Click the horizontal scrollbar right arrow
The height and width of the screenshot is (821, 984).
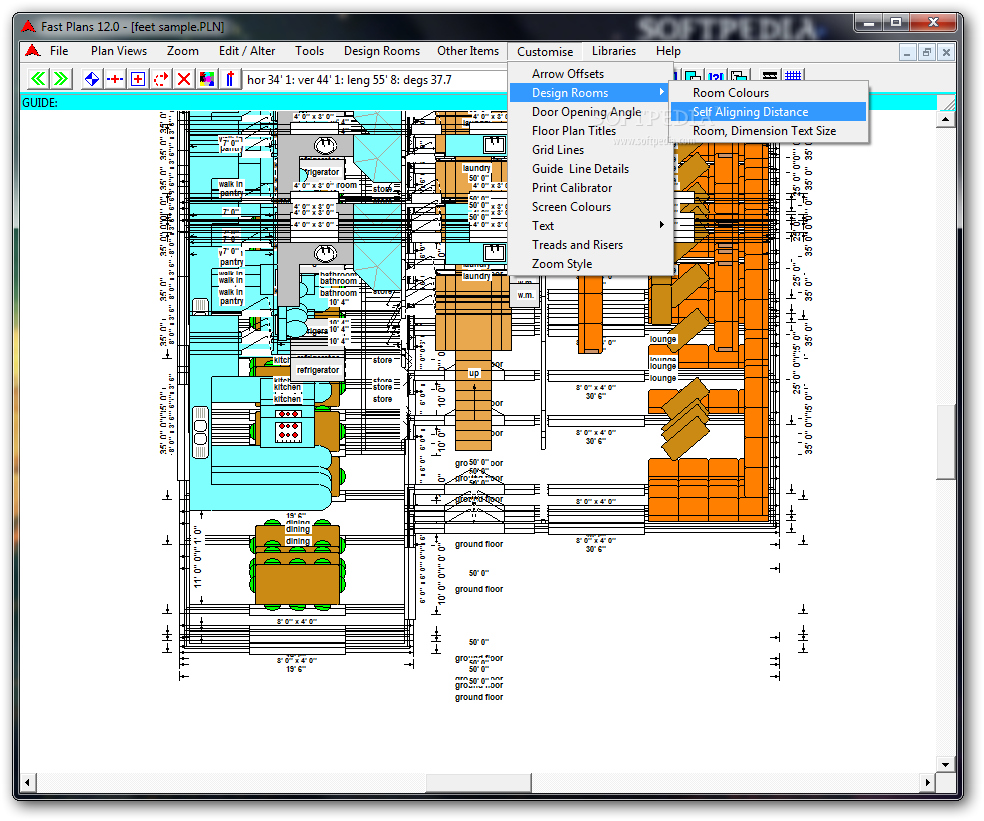928,783
